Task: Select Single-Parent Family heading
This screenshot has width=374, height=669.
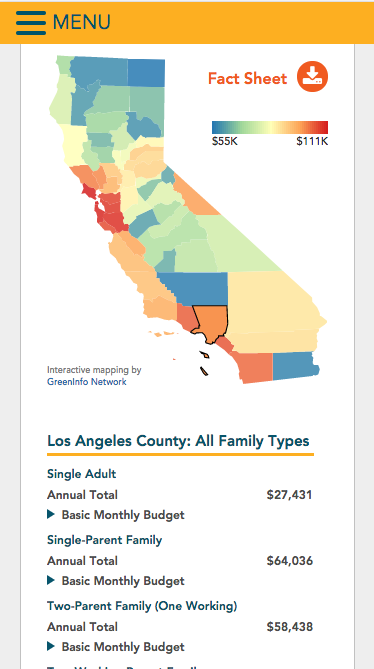Action: (104, 540)
